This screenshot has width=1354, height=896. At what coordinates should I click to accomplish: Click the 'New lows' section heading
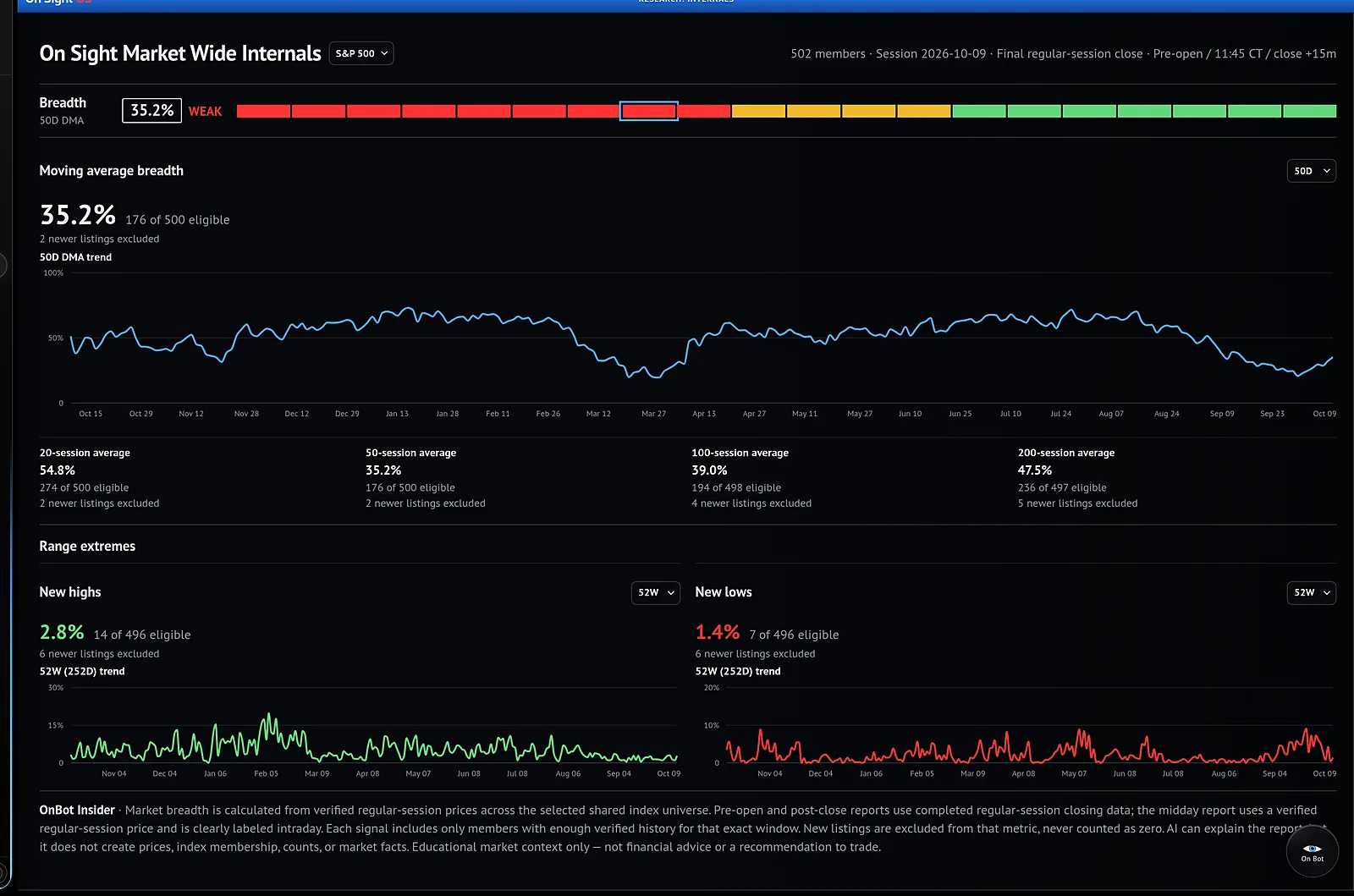[724, 592]
